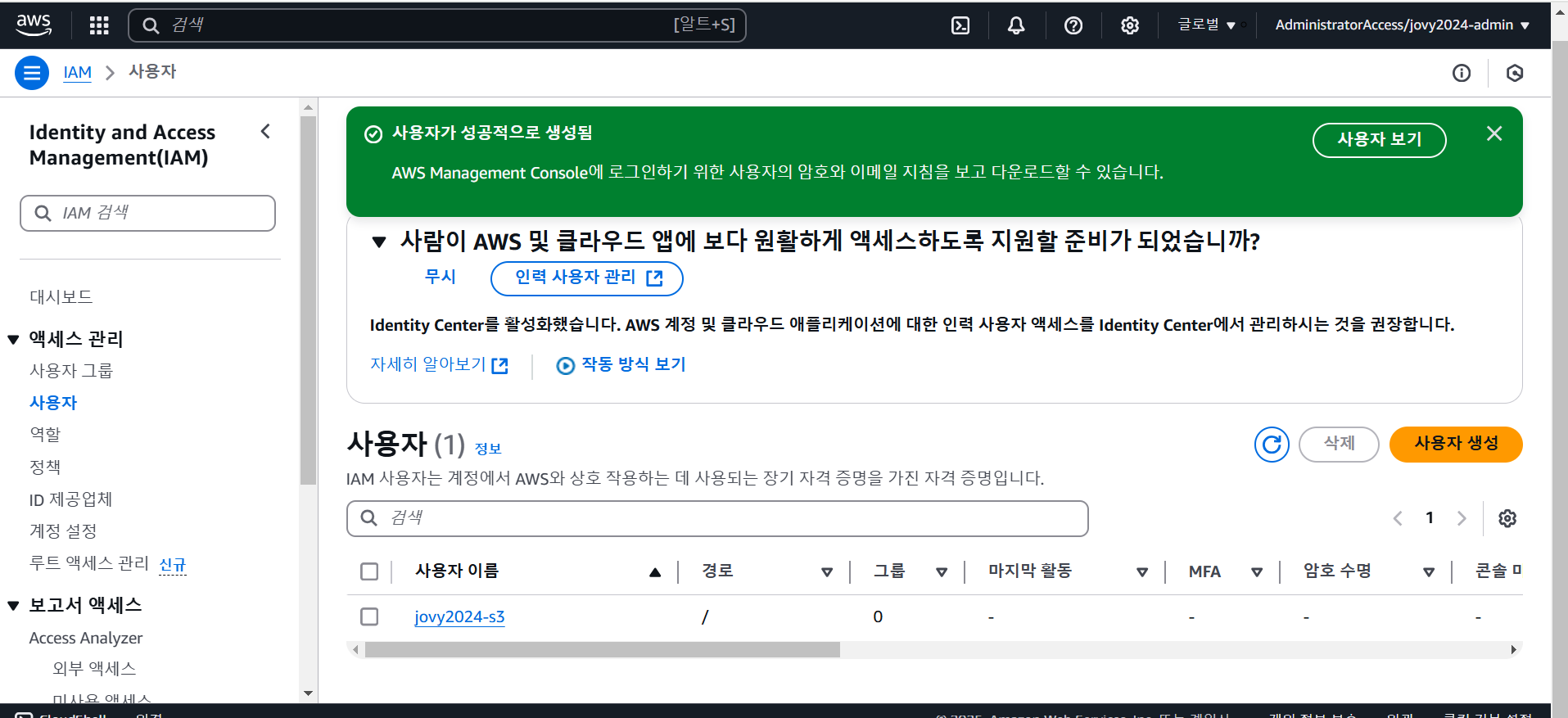Open the Users info link

pos(488,449)
